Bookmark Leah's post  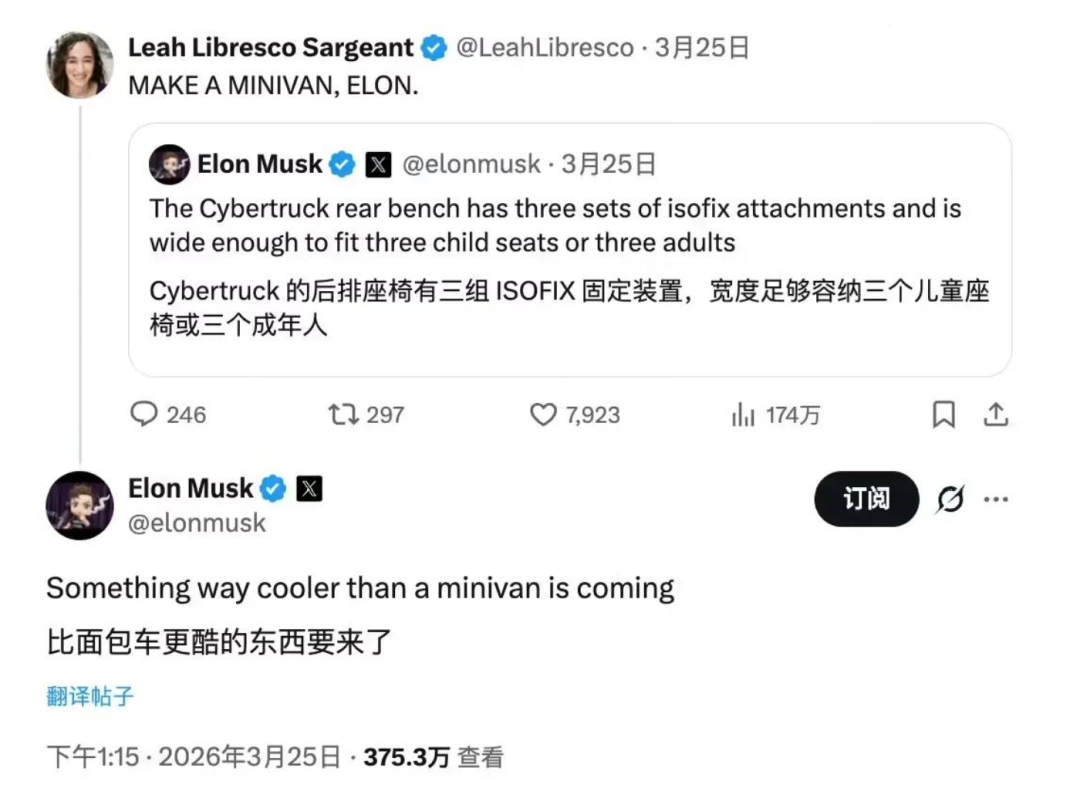[943, 414]
